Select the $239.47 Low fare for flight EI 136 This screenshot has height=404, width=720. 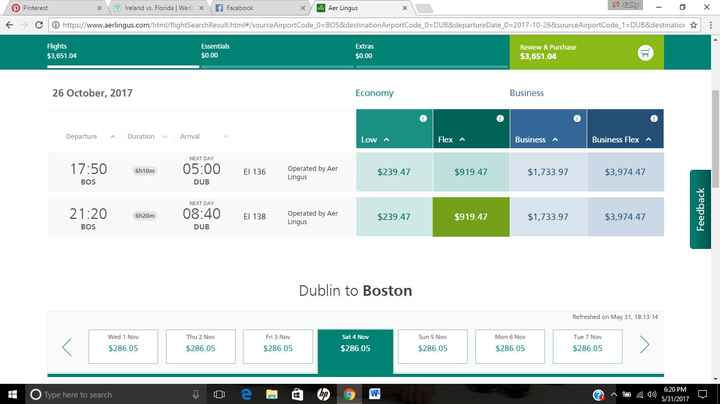click(394, 171)
